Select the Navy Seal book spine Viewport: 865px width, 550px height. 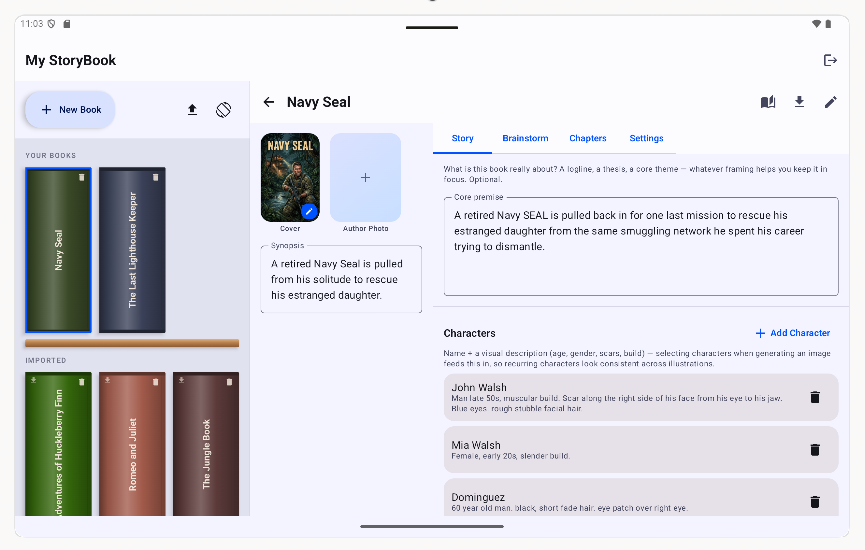pyautogui.click(x=58, y=250)
